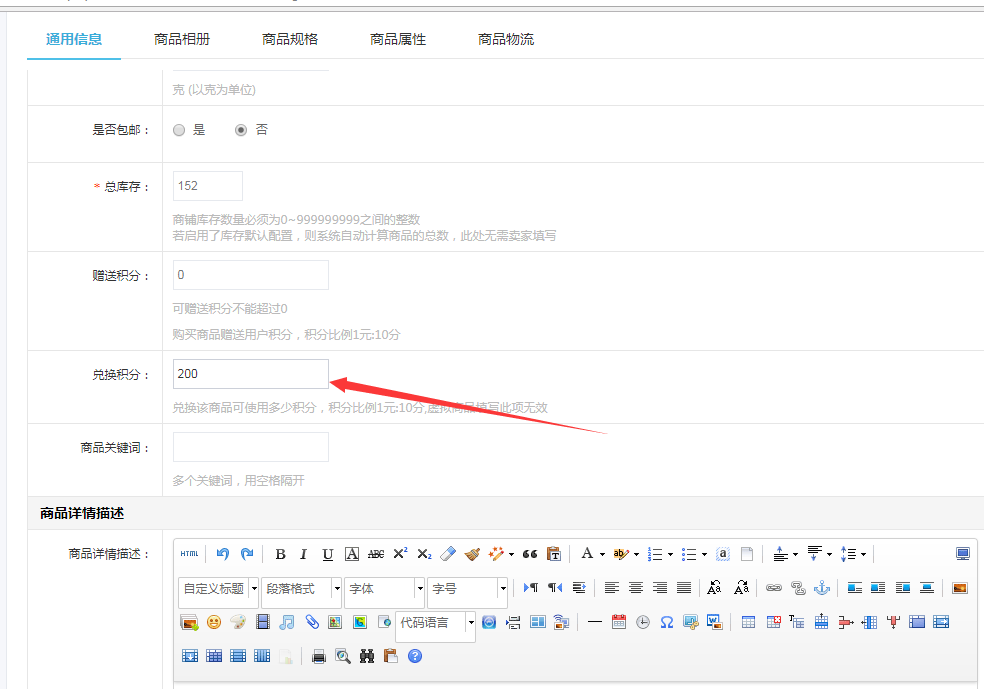Toggle fullscreen editor mode icon

pos(962,554)
